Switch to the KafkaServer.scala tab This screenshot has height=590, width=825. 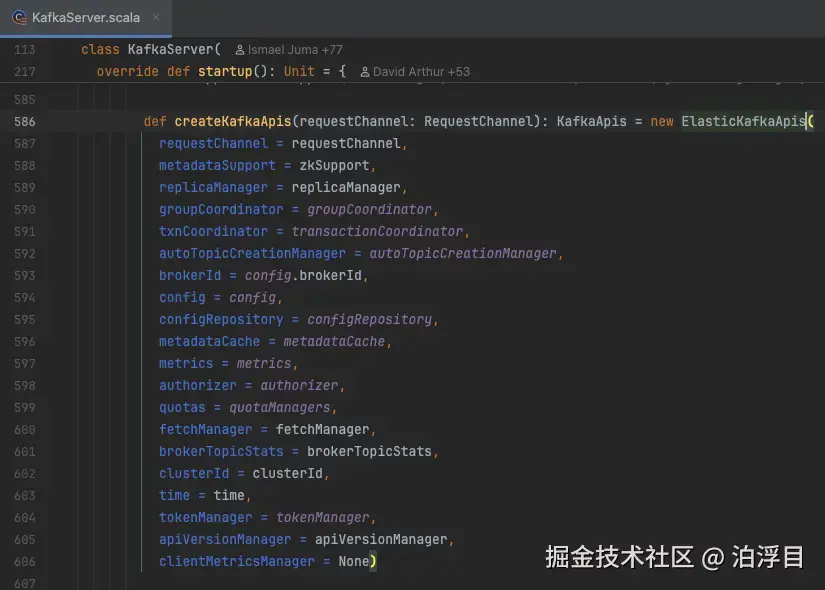(x=90, y=17)
